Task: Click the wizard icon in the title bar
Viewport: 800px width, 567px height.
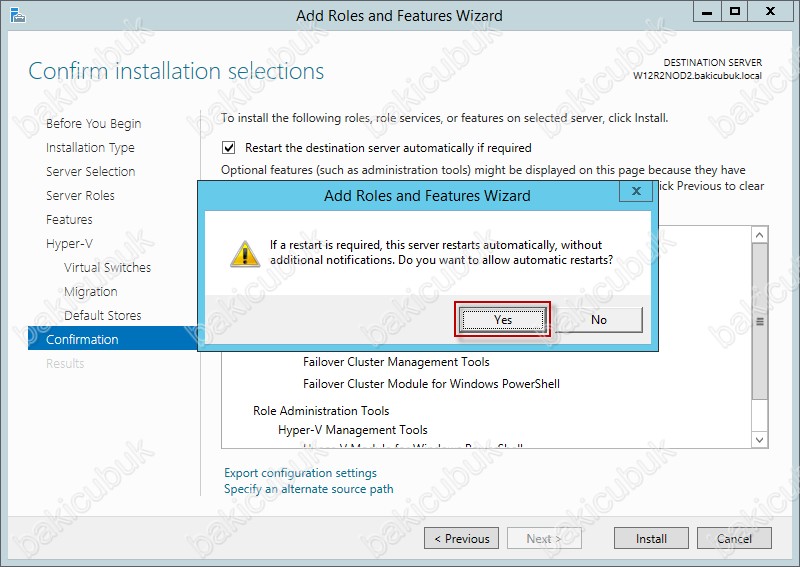Action: click(x=17, y=15)
